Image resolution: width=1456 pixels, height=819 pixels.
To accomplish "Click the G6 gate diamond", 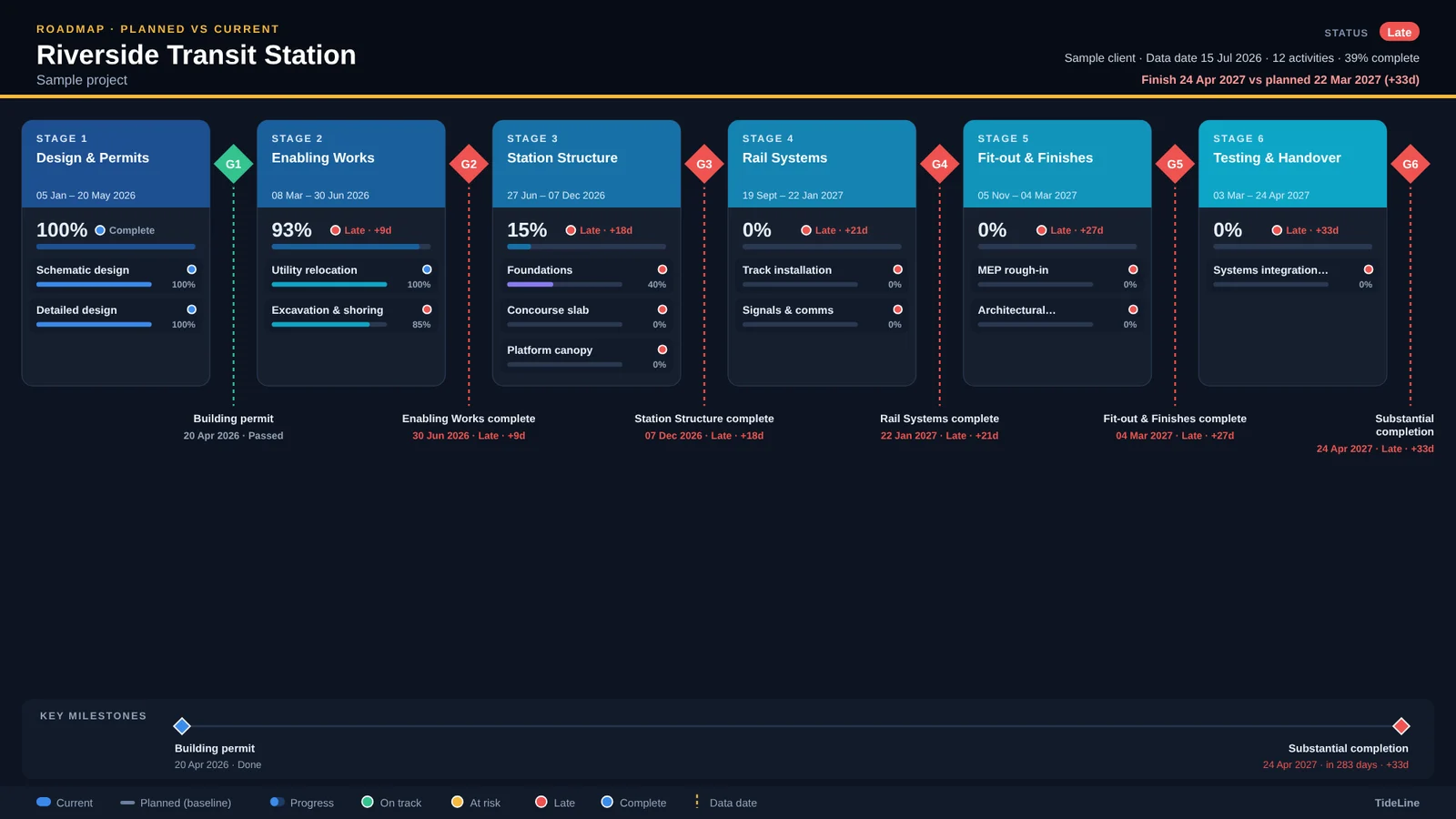I will pyautogui.click(x=1410, y=164).
